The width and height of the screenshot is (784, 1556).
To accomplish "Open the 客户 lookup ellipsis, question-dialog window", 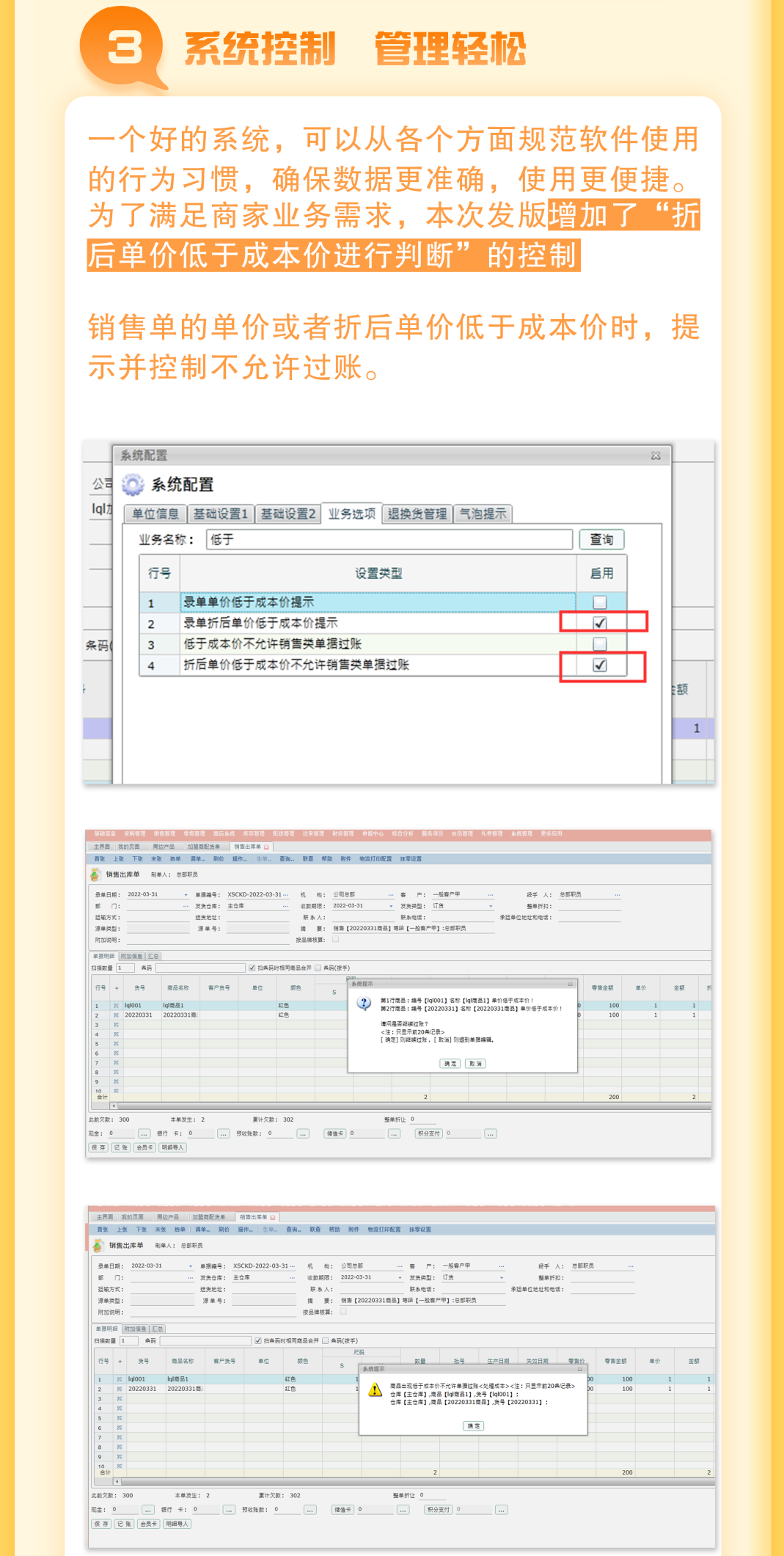I will (x=491, y=895).
